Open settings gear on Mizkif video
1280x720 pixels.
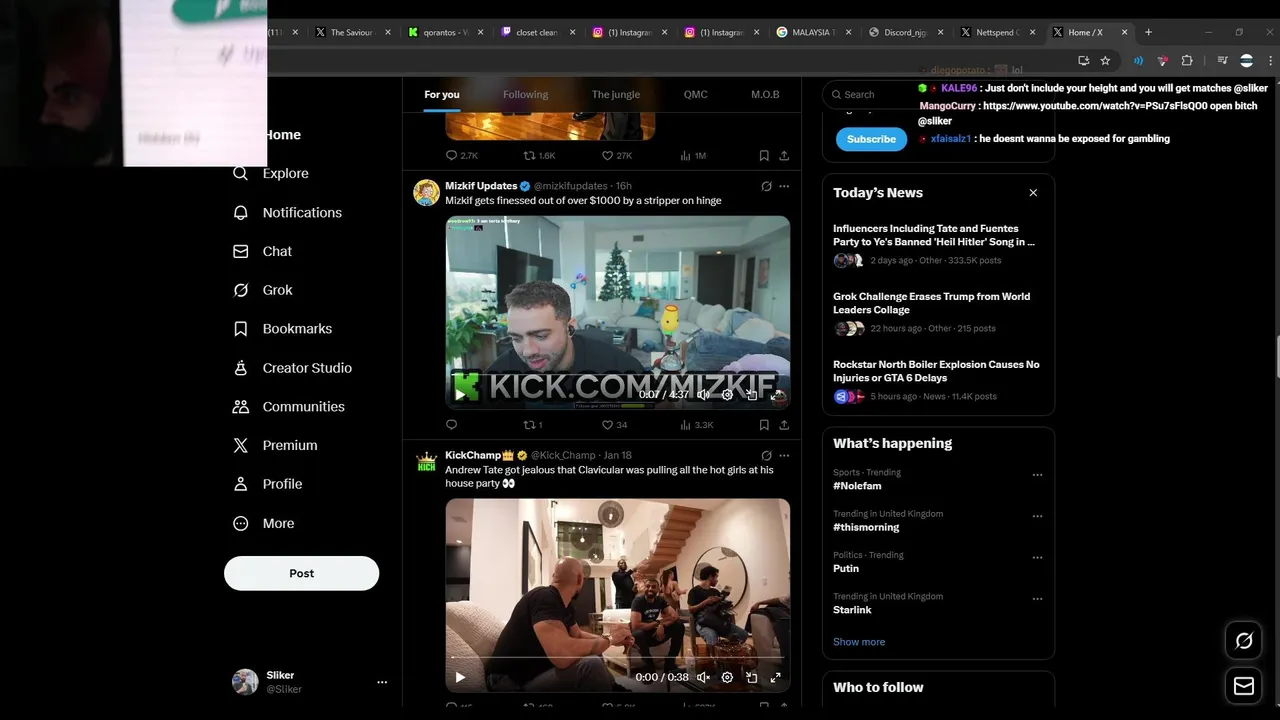click(x=727, y=395)
